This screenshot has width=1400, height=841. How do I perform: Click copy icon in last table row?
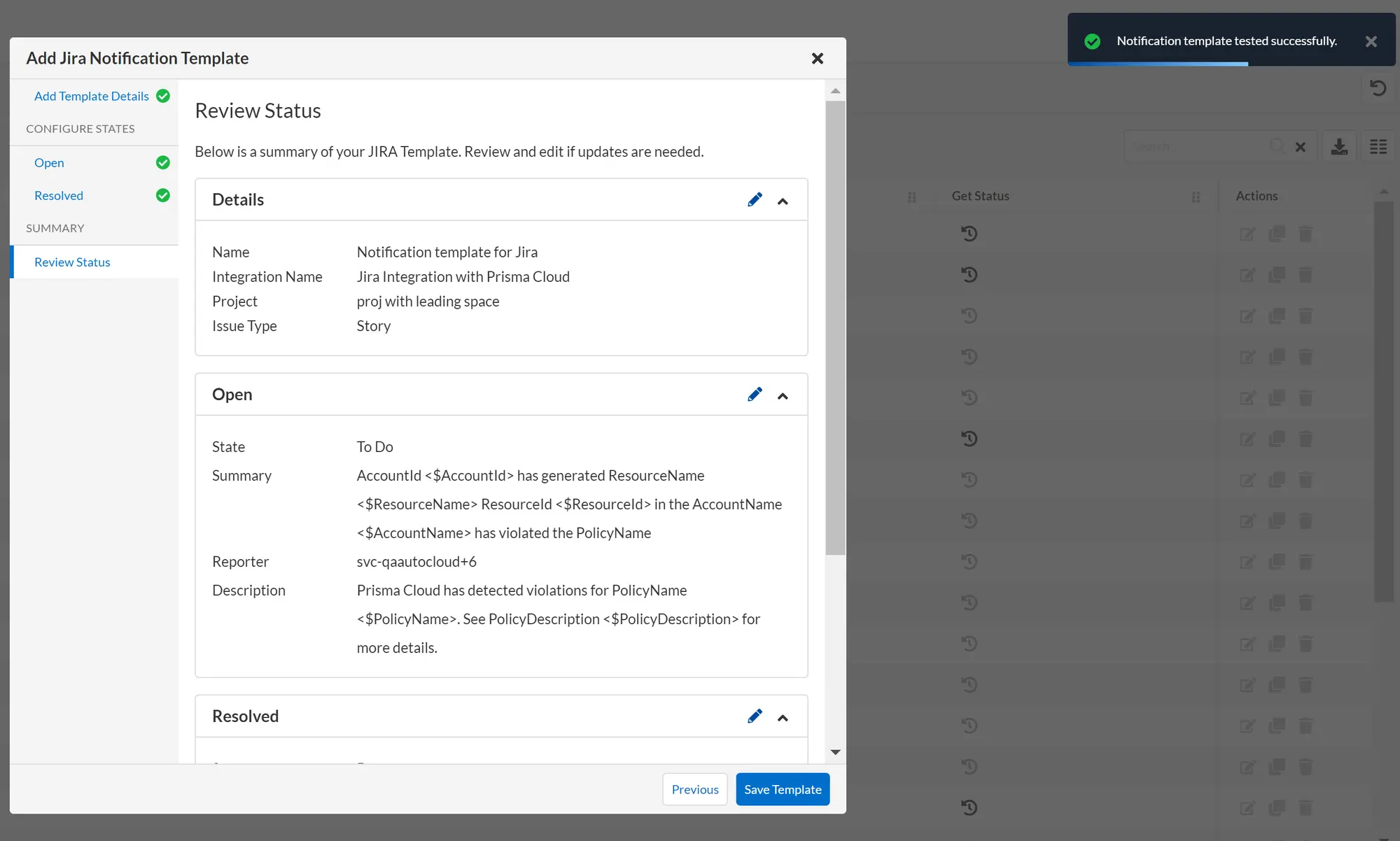point(1277,808)
